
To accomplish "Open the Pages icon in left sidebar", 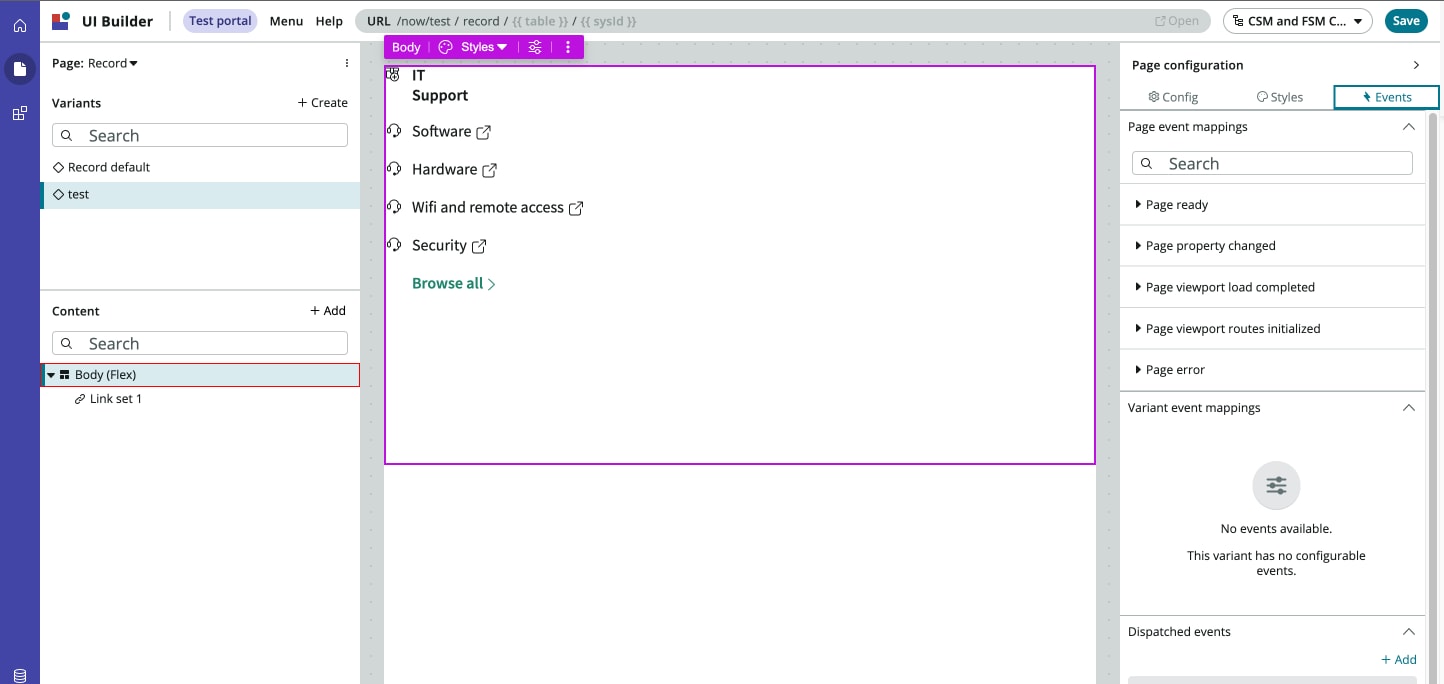I will [20, 69].
